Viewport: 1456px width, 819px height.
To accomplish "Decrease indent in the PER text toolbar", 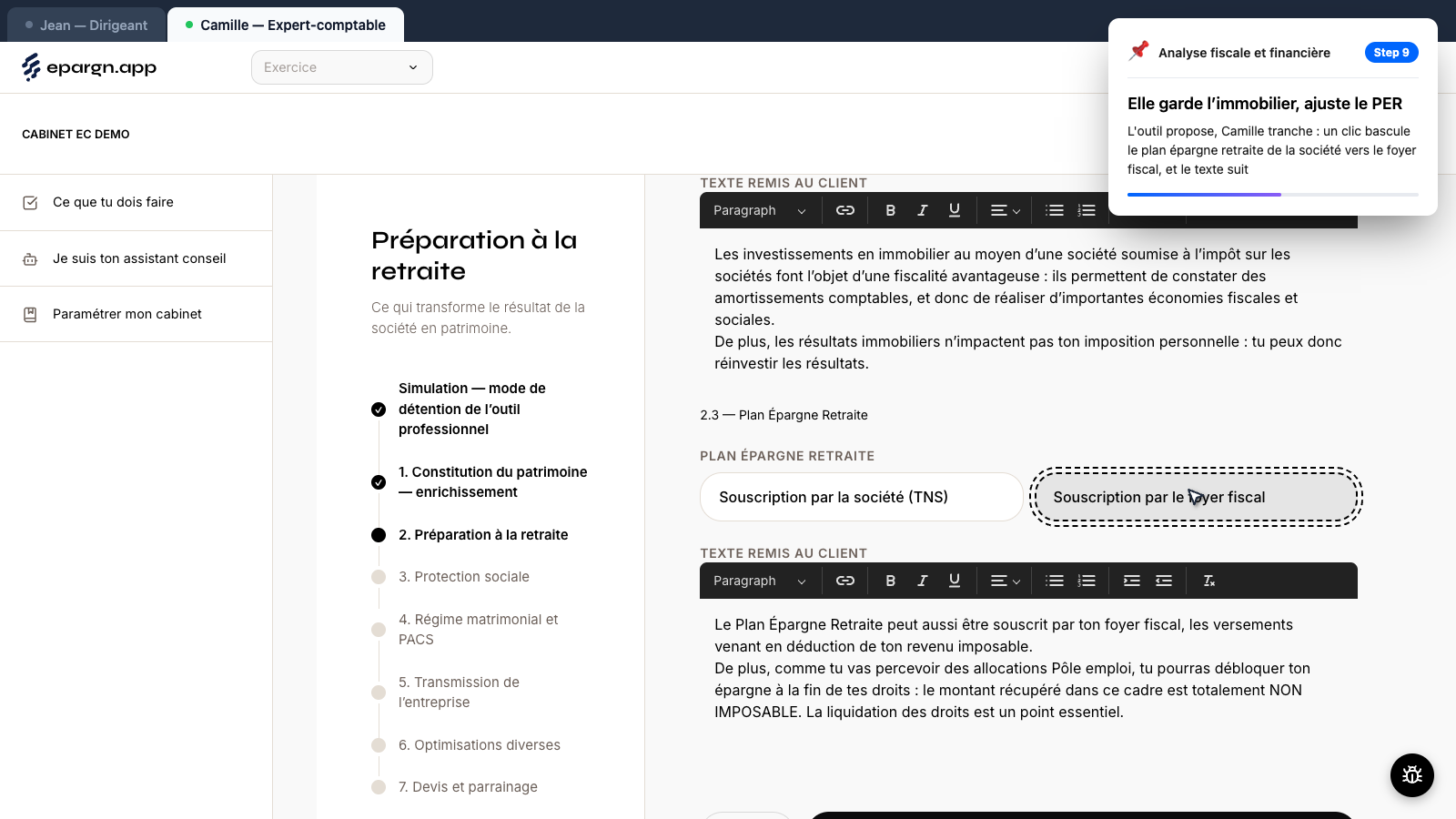I will point(1164,581).
